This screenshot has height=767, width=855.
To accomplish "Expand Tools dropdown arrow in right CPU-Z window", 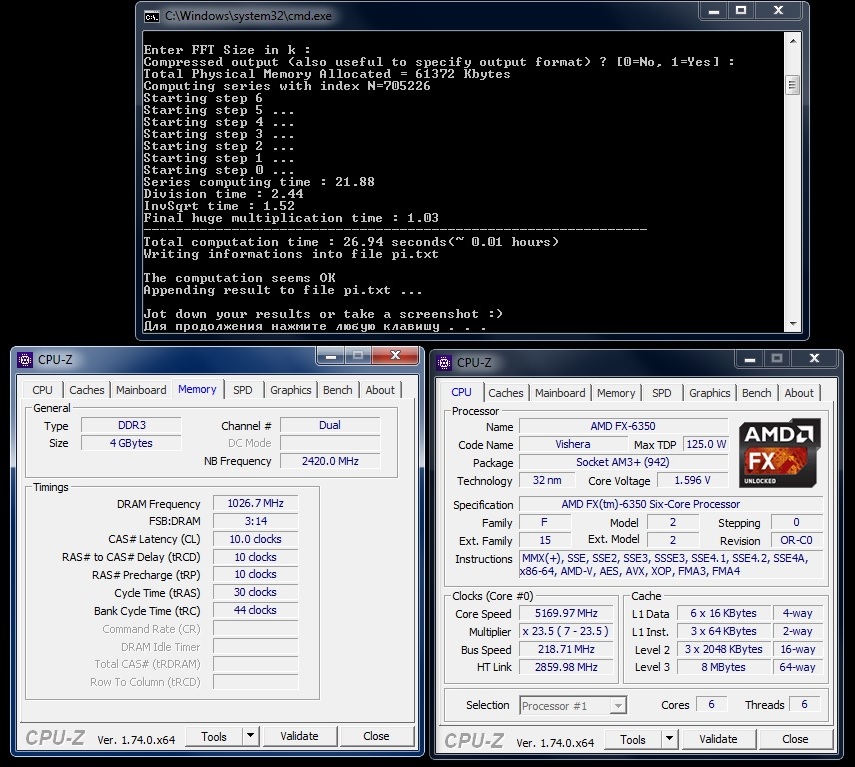I will pyautogui.click(x=669, y=740).
